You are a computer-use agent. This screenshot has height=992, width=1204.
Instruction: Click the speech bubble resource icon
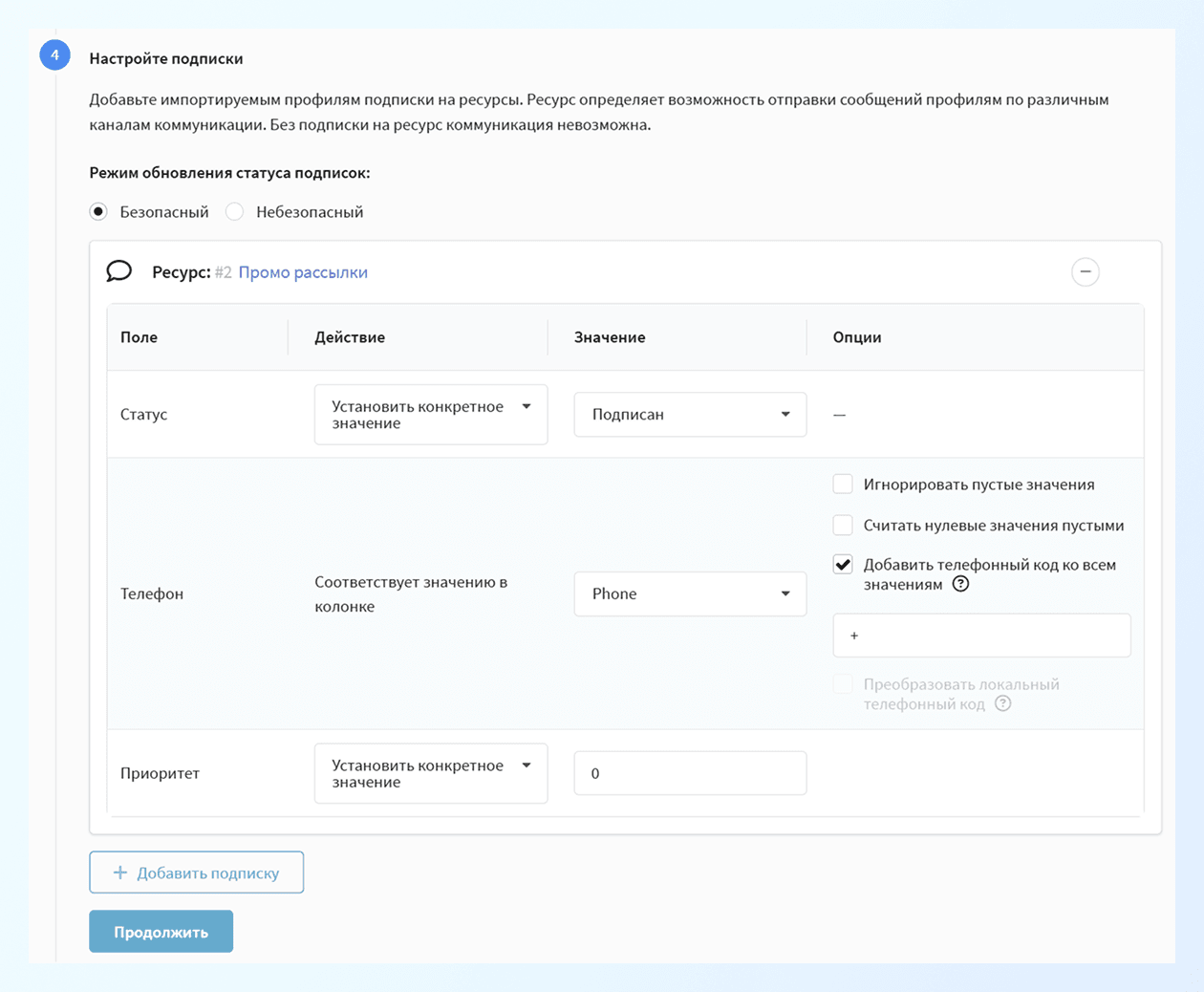(119, 271)
